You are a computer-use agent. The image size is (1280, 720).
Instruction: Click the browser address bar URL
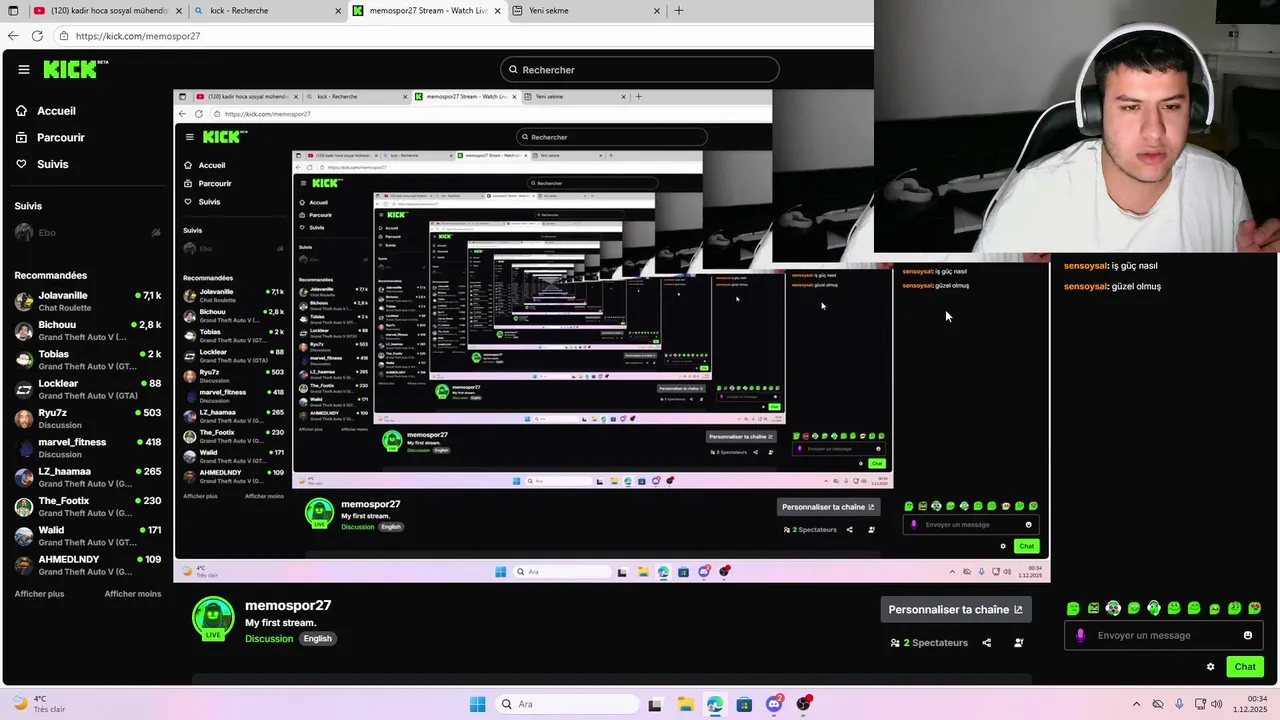click(x=138, y=36)
